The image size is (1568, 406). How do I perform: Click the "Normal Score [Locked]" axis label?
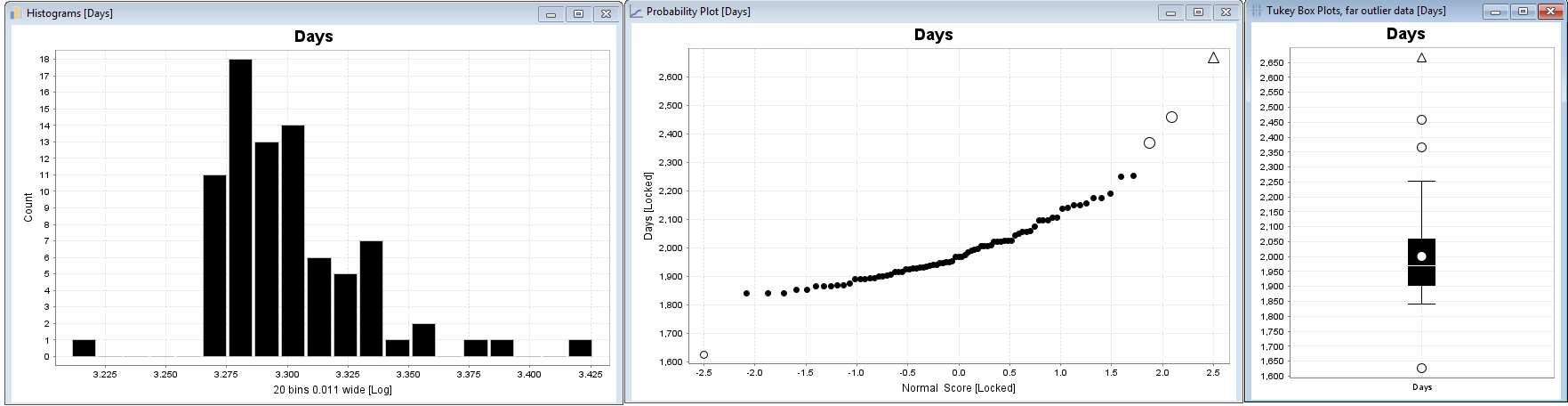pos(958,388)
